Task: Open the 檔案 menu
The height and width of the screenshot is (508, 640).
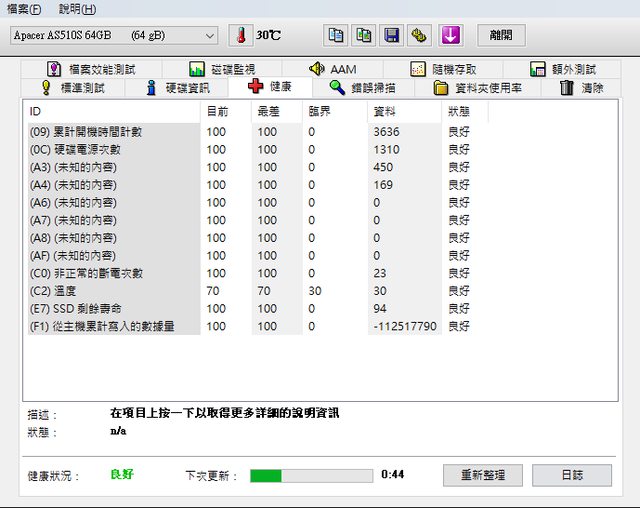Action: click(24, 9)
